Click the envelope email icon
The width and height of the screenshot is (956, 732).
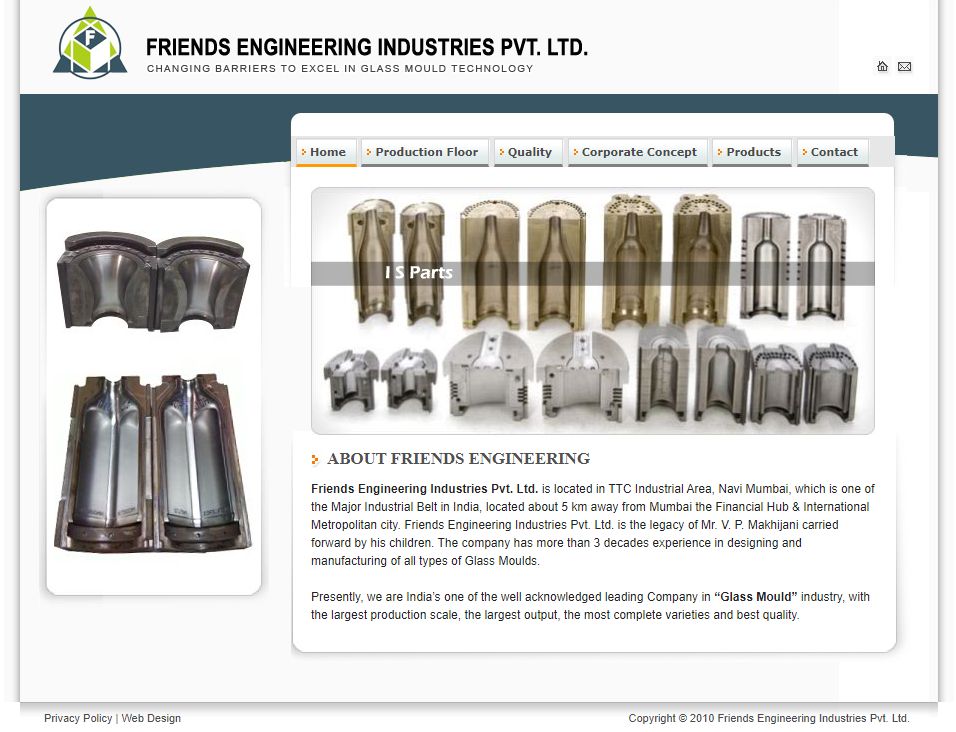[904, 67]
